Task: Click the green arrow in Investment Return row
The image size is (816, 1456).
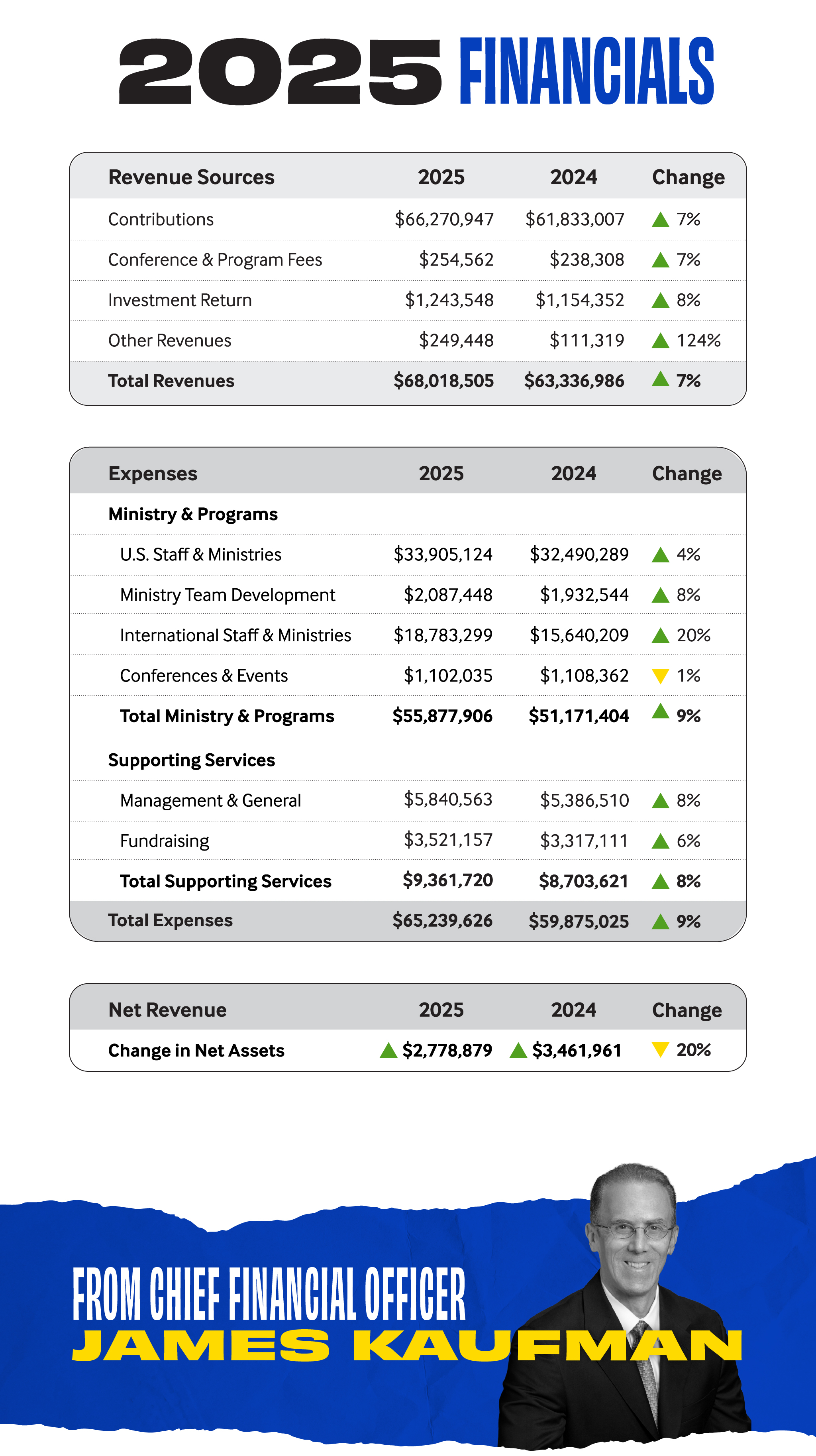Action: tap(660, 300)
